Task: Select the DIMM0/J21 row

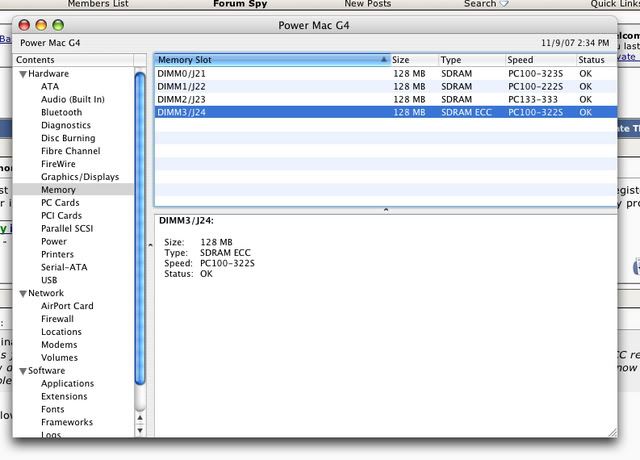Action: tap(386, 74)
